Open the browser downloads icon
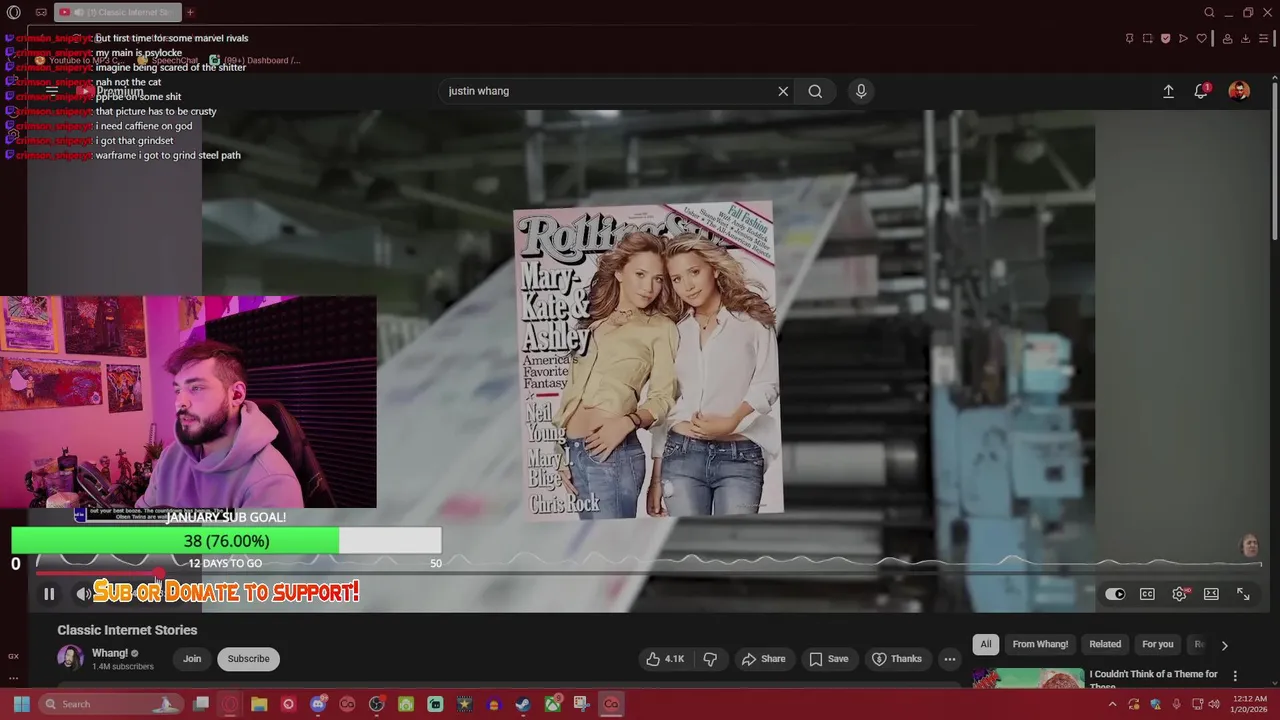 click(x=1245, y=39)
